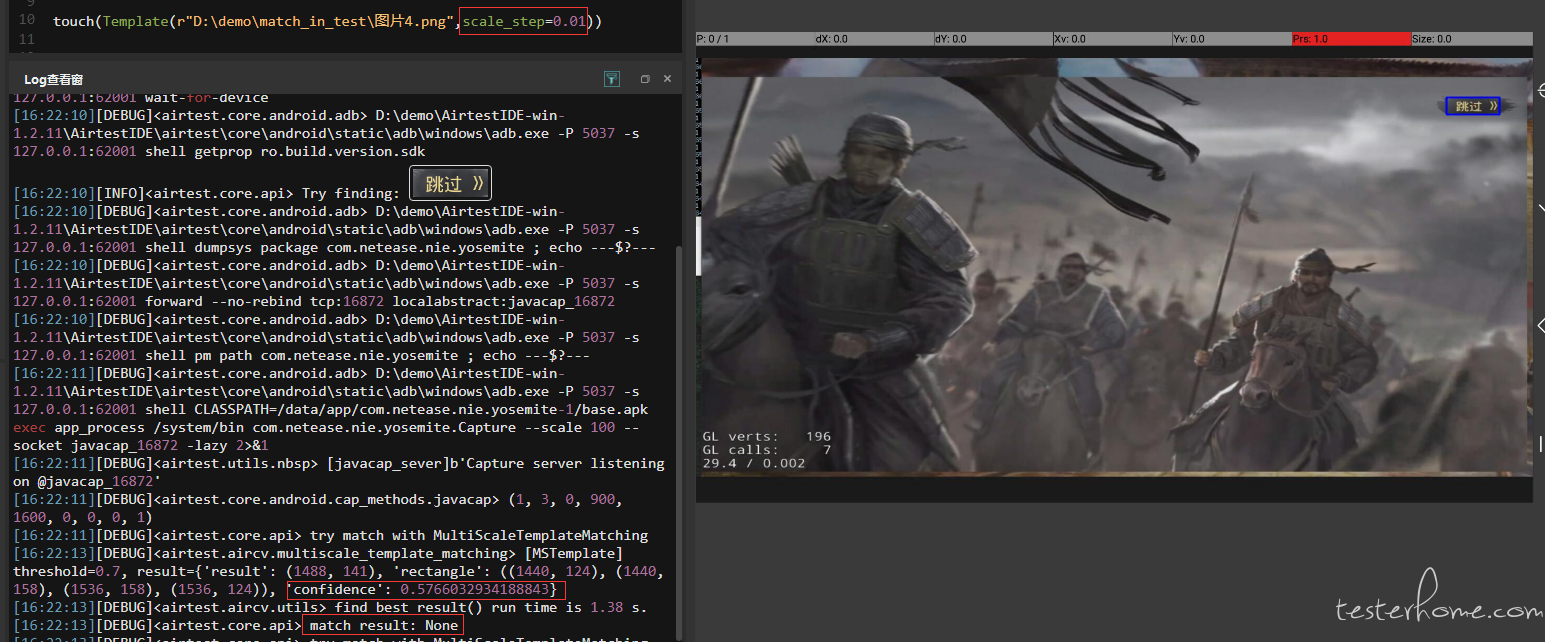
Task: Click the 图片4.png path string in code
Action: click(316, 21)
